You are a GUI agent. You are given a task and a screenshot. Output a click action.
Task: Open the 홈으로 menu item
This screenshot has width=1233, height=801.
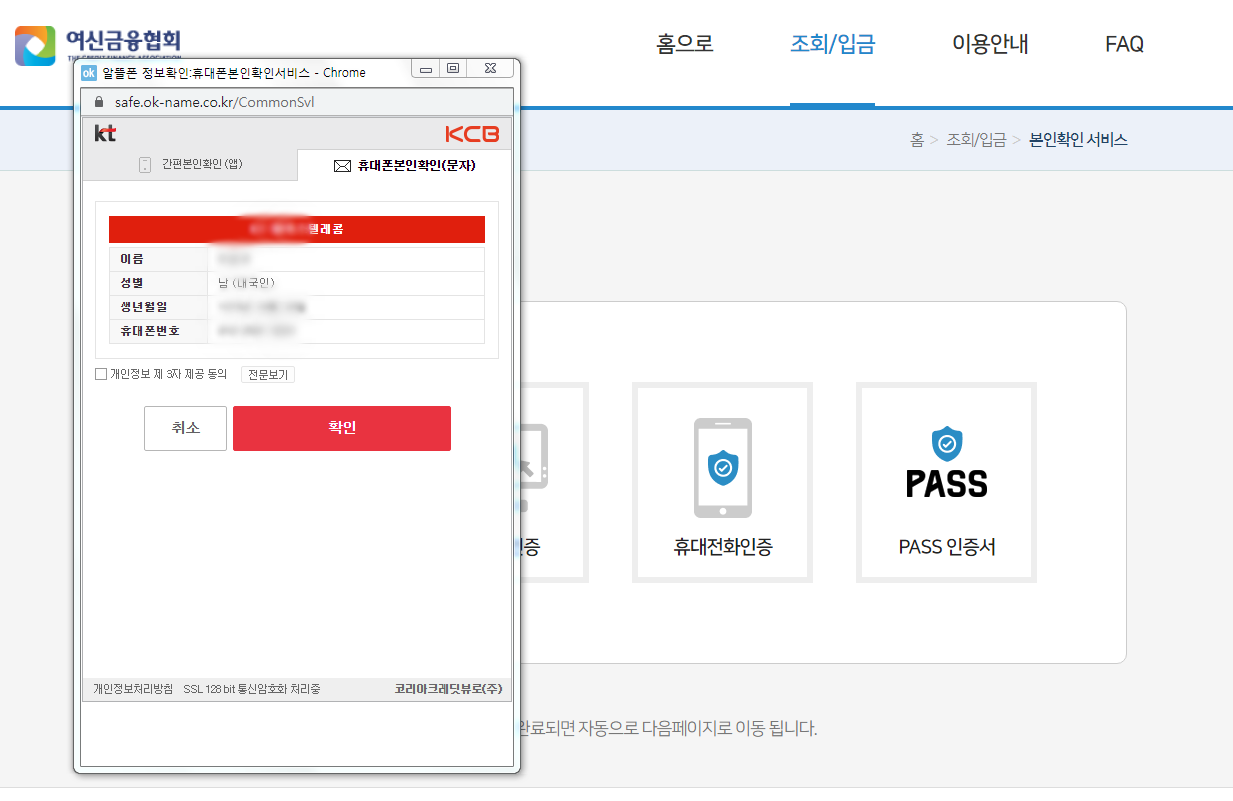(x=685, y=44)
